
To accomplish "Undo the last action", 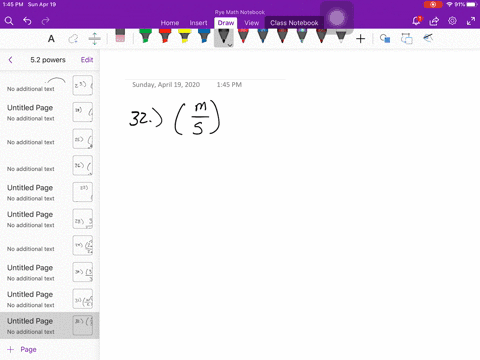I will [27, 21].
